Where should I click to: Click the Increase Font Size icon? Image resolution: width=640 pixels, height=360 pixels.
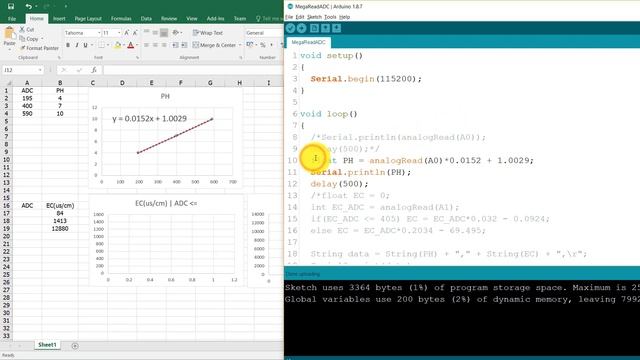[127, 33]
